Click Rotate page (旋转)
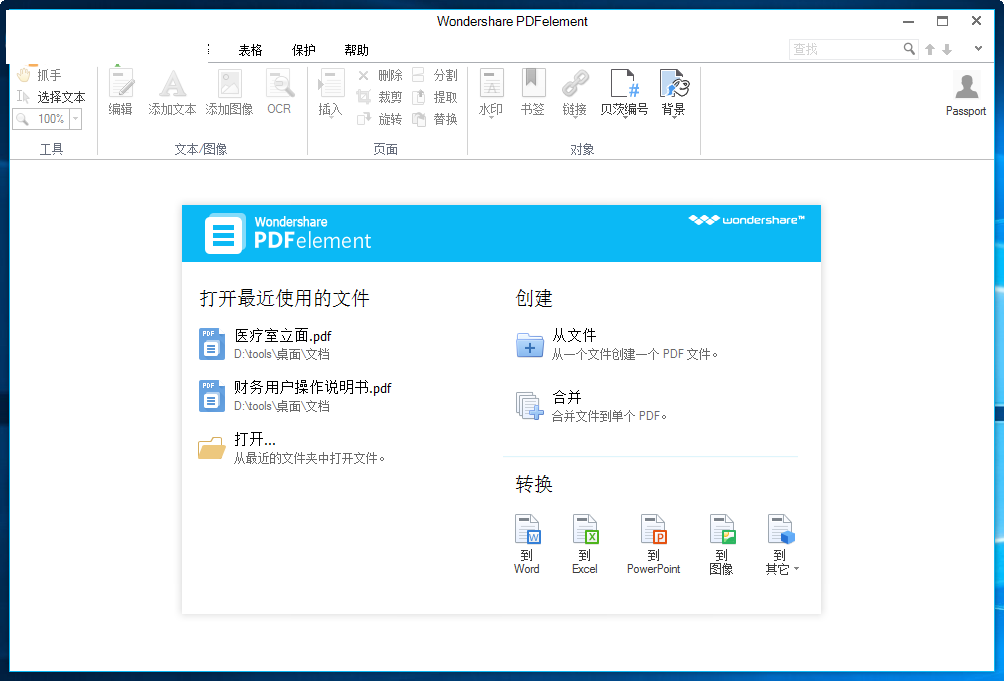The width and height of the screenshot is (1004, 681). pyautogui.click(x=380, y=119)
